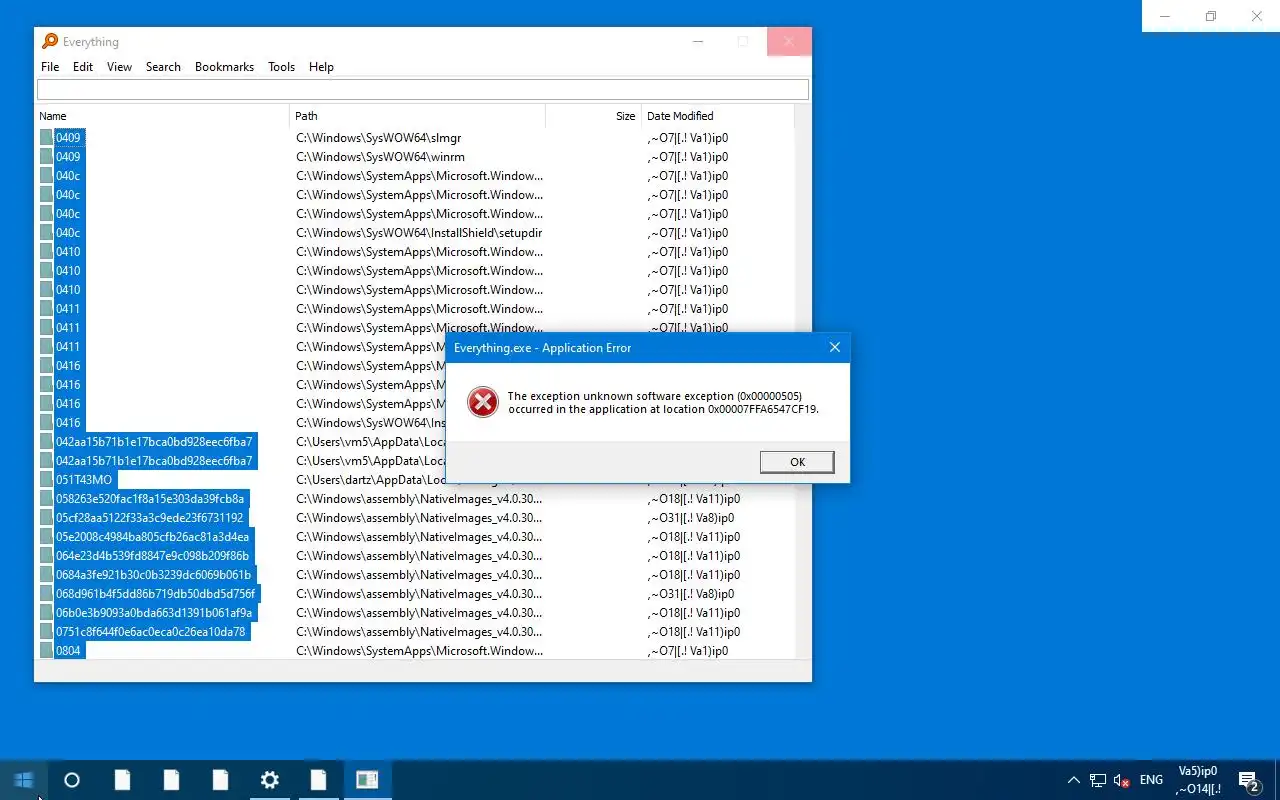
Task: Open the network icon in system tray
Action: (1098, 780)
